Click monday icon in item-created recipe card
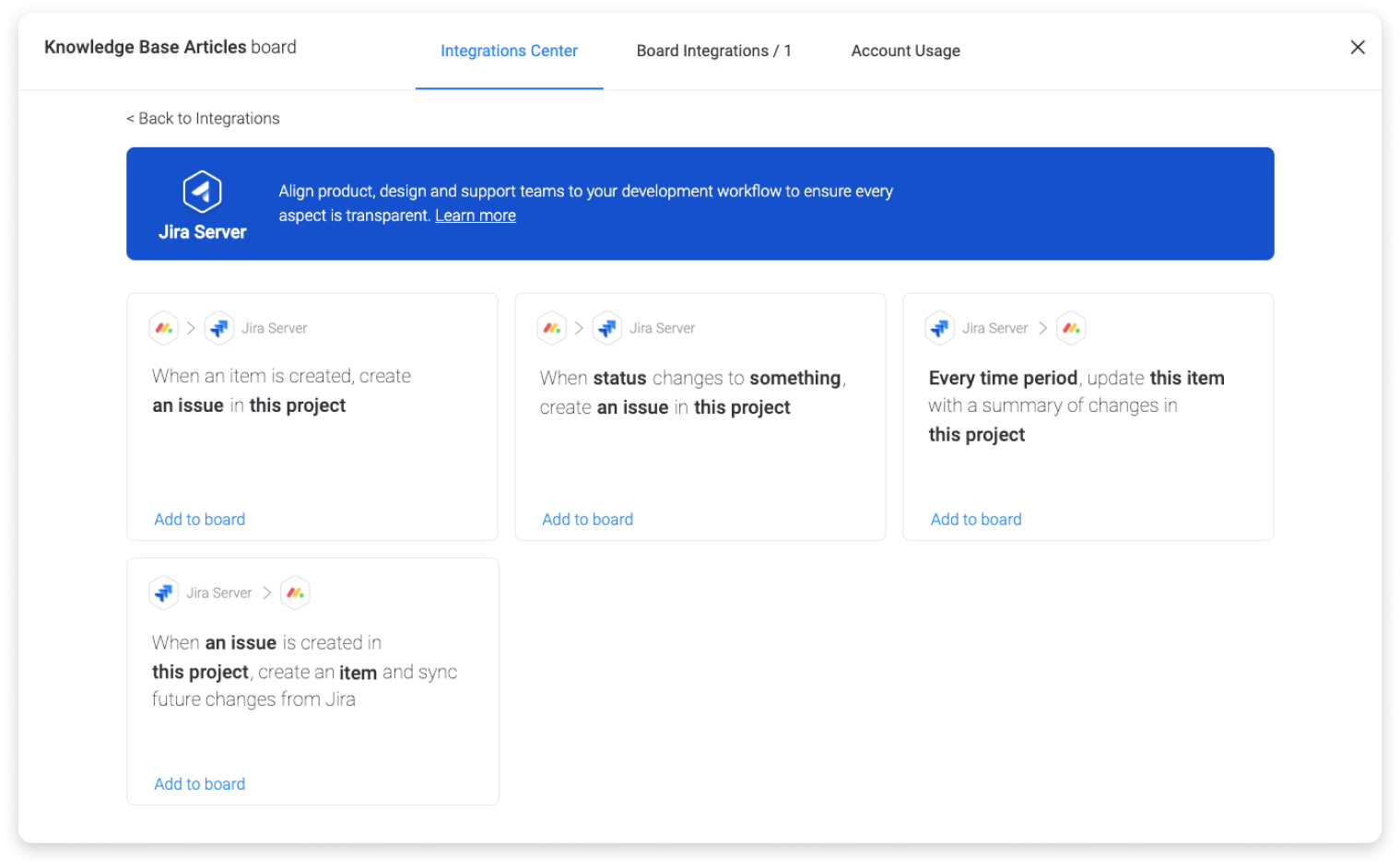The image size is (1400, 867). coord(164,328)
